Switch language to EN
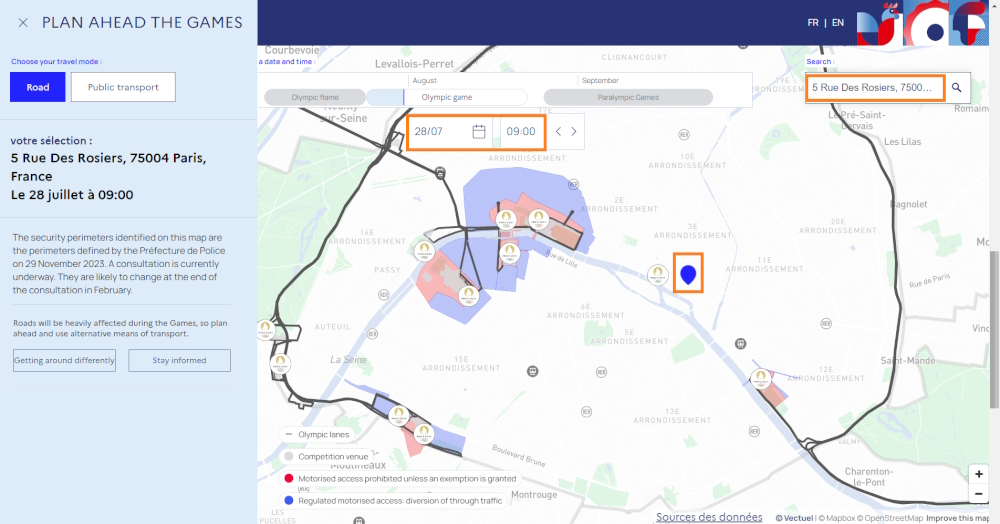 (x=838, y=23)
